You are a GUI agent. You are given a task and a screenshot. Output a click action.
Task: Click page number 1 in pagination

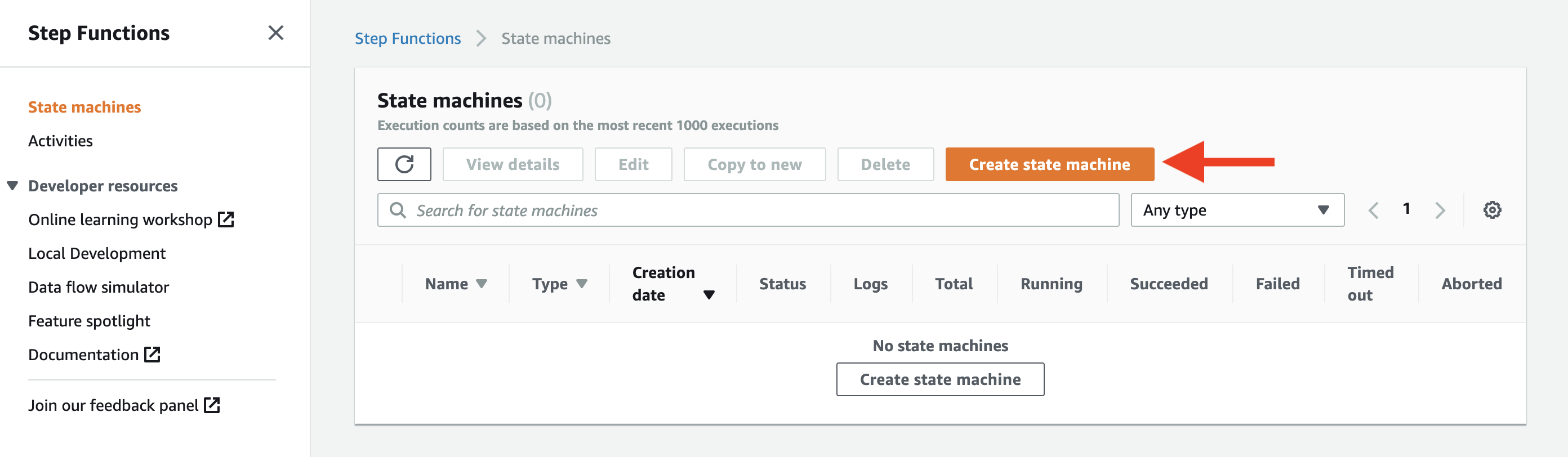1406,209
